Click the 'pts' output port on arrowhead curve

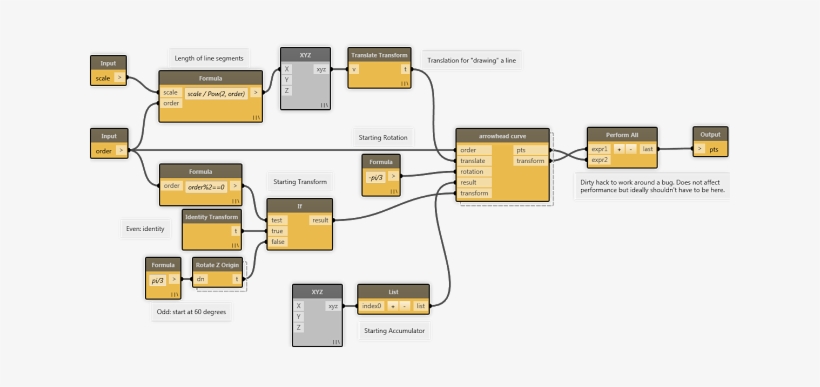click(x=530, y=150)
